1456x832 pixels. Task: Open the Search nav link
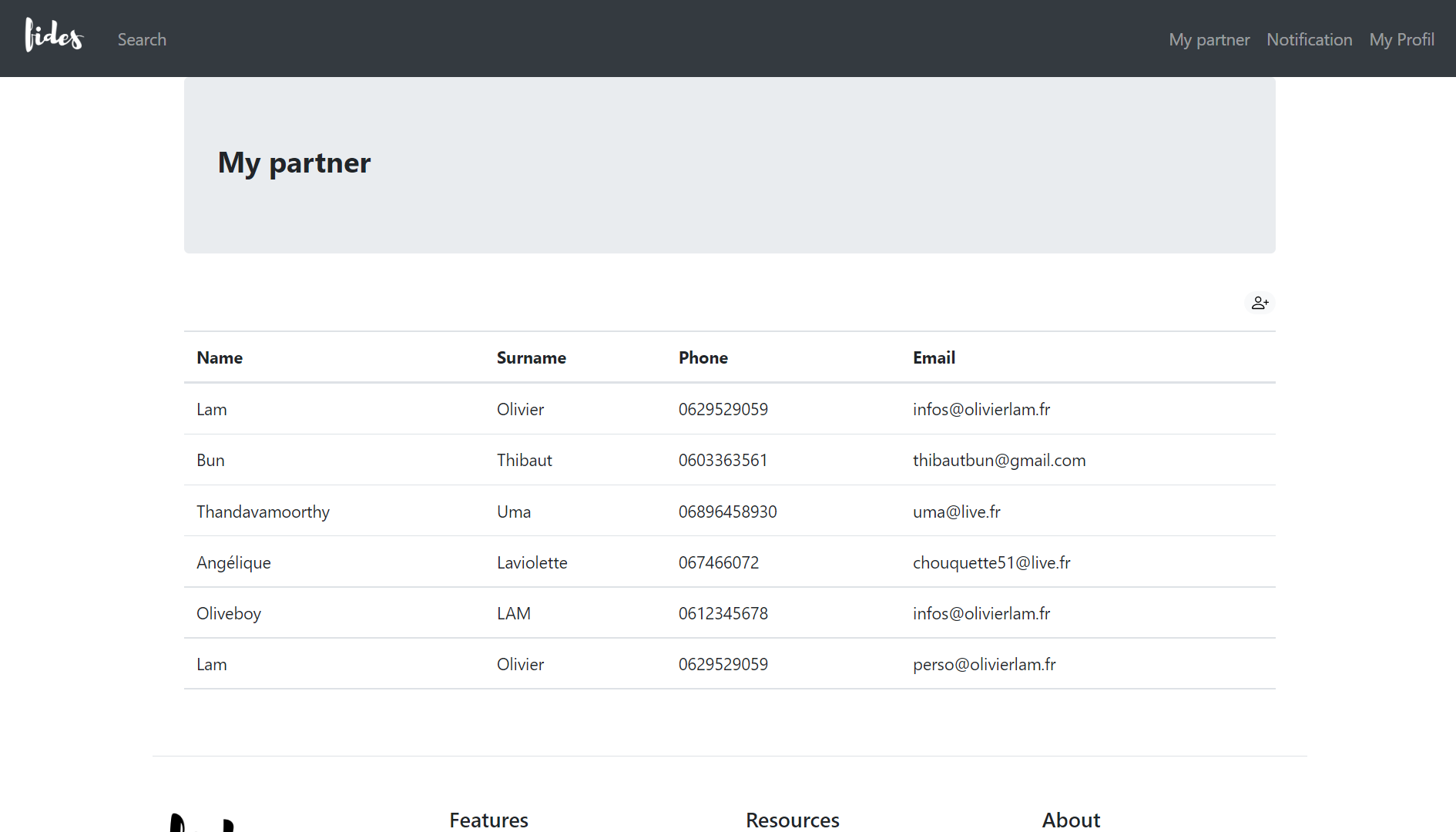(142, 39)
